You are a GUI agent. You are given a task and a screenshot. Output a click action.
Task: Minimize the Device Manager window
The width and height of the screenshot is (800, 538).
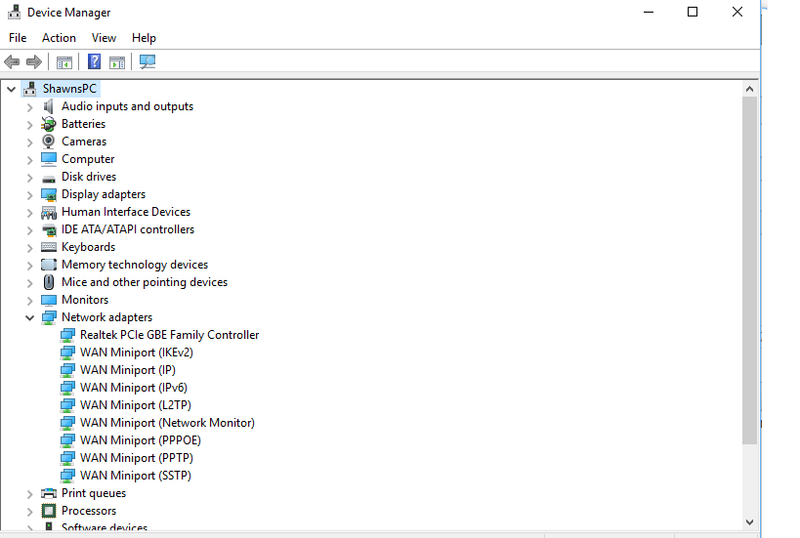[648, 12]
